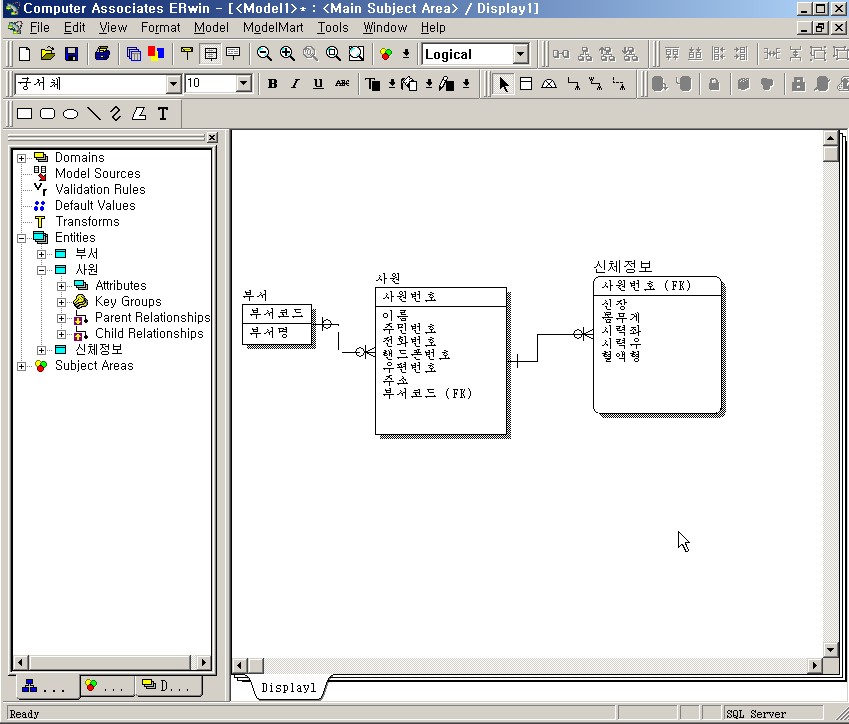This screenshot has height=724, width=849.
Task: Choose the Many-to-many relationship tool
Action: [596, 83]
